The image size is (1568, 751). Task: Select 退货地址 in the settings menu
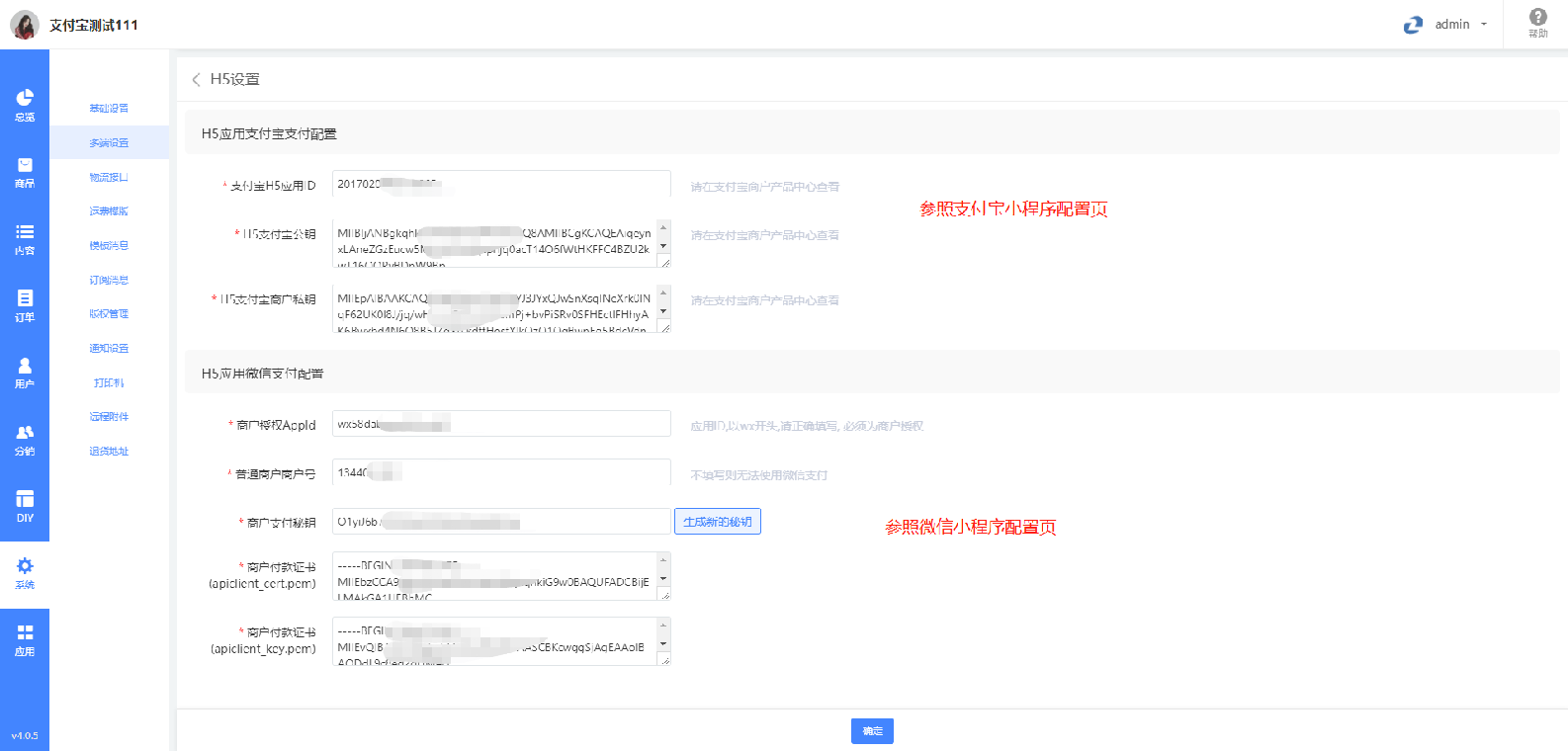click(x=109, y=451)
